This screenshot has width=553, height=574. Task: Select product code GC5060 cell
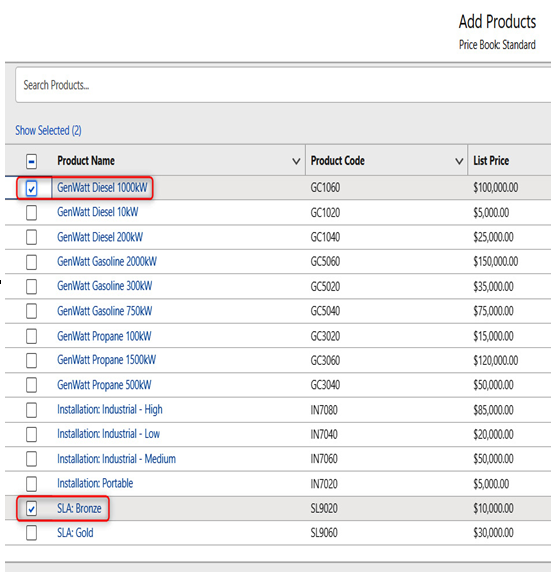(325, 262)
